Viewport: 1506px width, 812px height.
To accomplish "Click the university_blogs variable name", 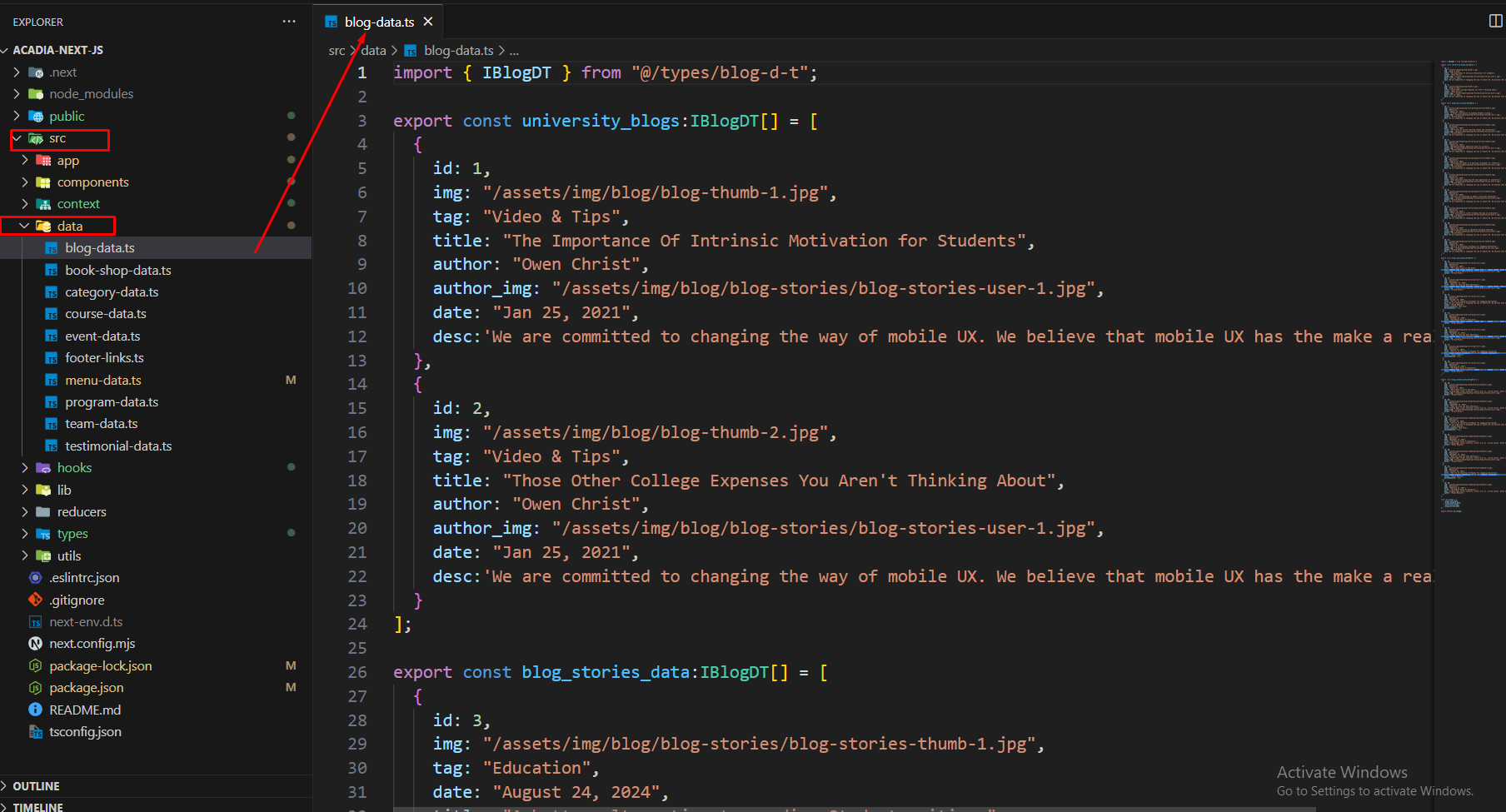I will (601, 121).
